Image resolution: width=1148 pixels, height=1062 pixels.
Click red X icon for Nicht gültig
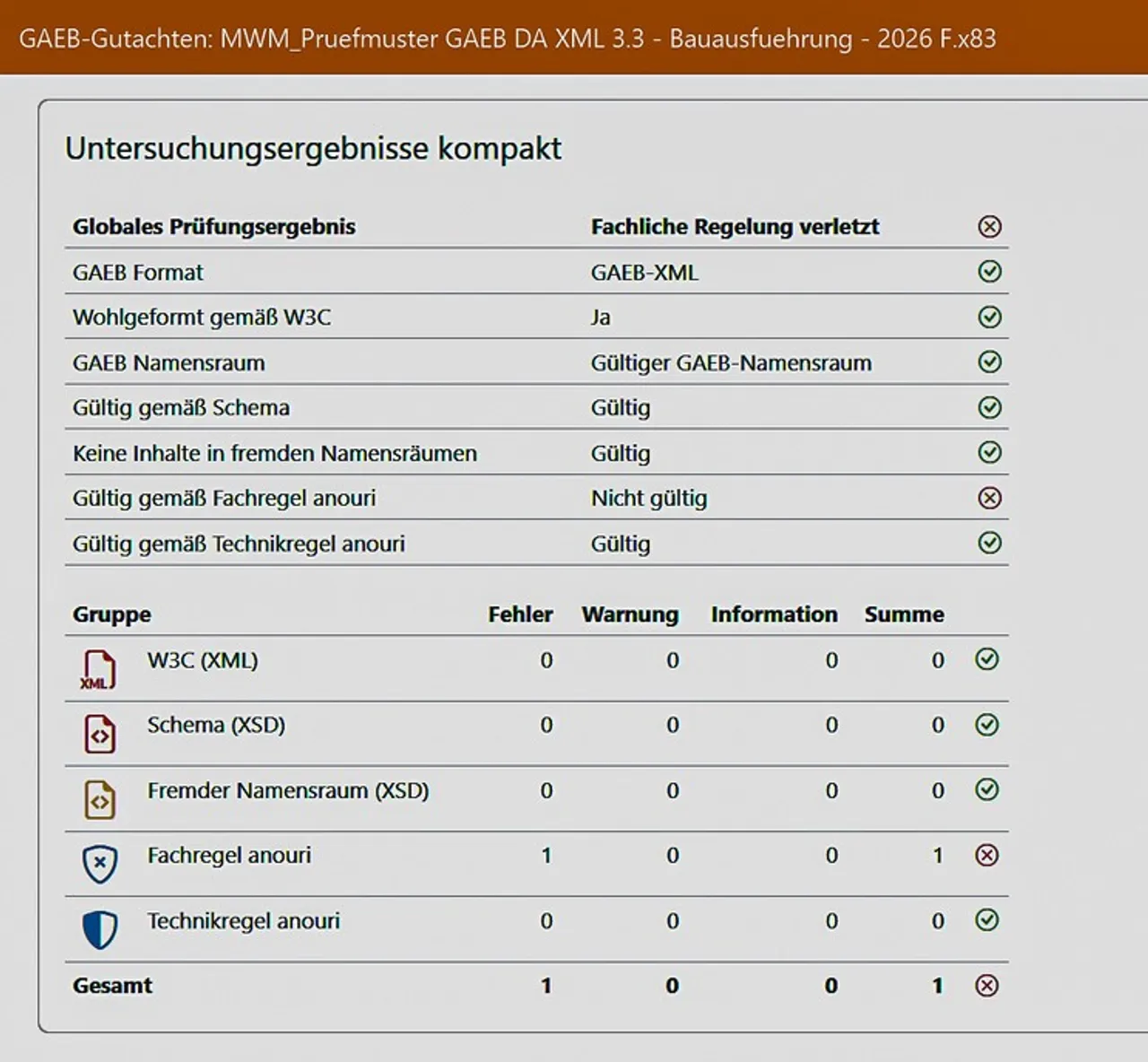click(x=989, y=498)
